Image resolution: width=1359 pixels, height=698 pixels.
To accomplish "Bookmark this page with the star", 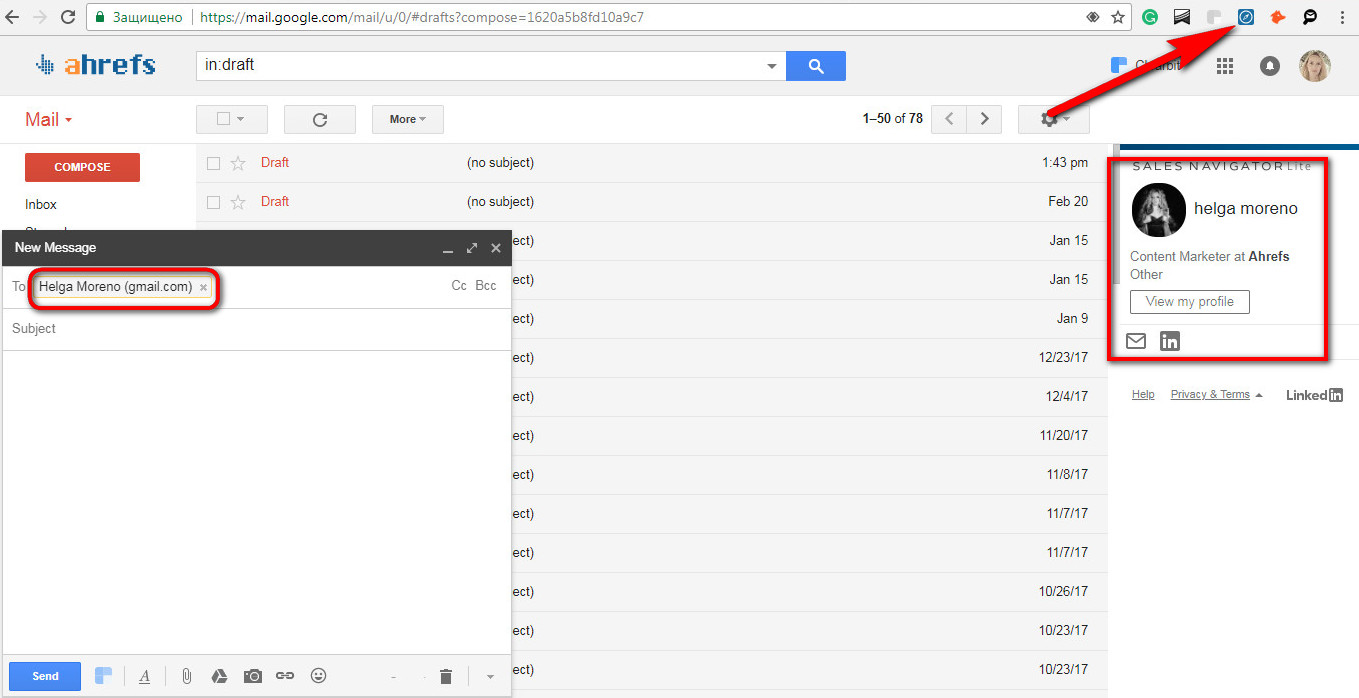I will click(1118, 17).
